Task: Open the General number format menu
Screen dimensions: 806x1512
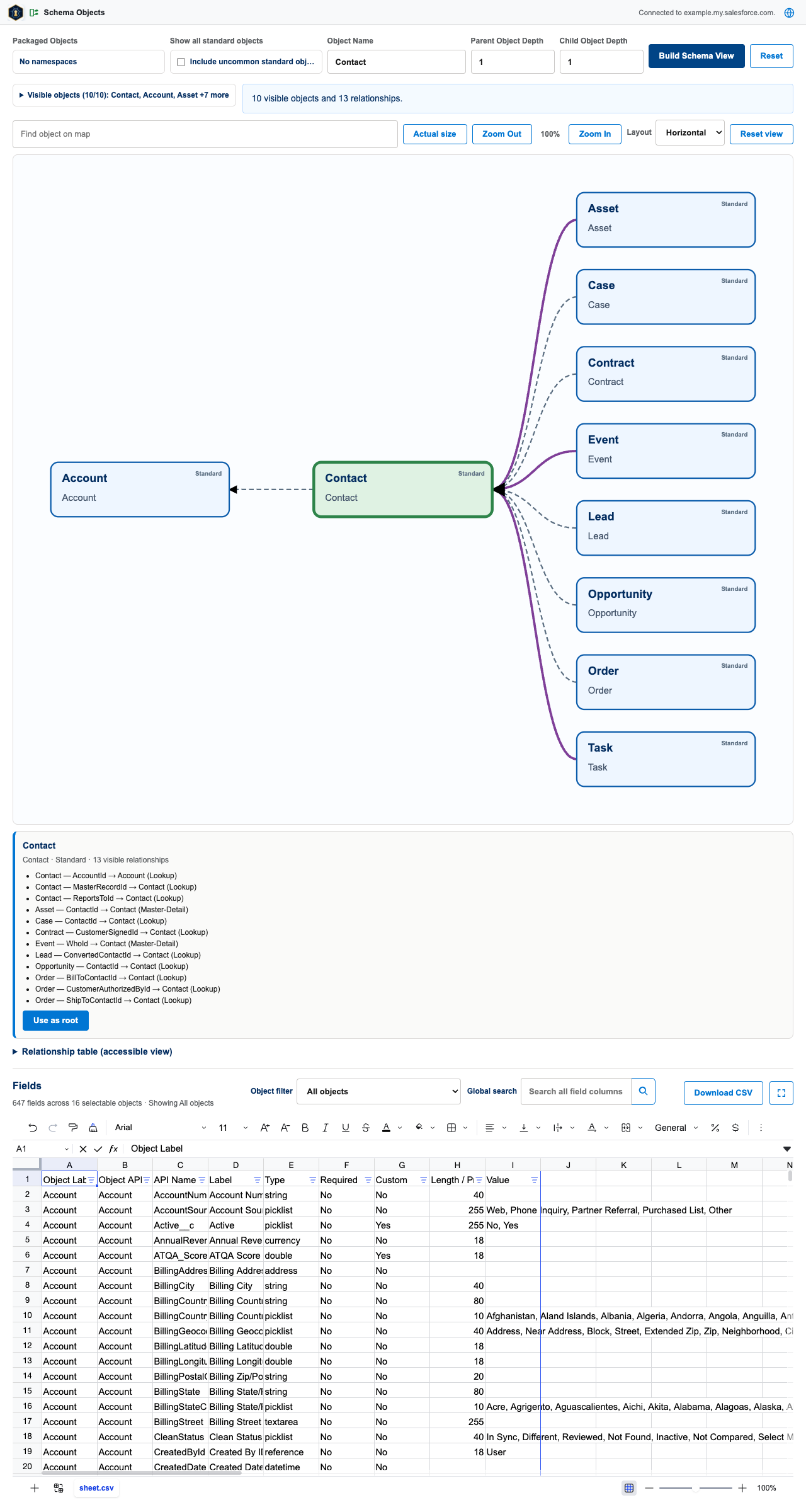Action: [x=677, y=1128]
